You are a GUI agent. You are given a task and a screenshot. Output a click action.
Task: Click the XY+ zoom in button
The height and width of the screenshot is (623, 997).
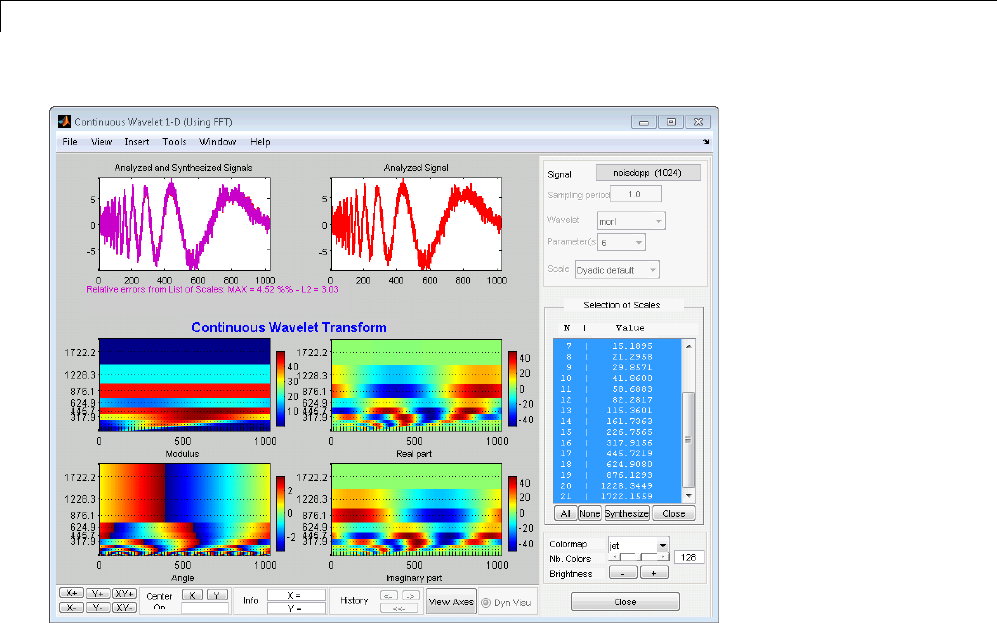pyautogui.click(x=124, y=593)
